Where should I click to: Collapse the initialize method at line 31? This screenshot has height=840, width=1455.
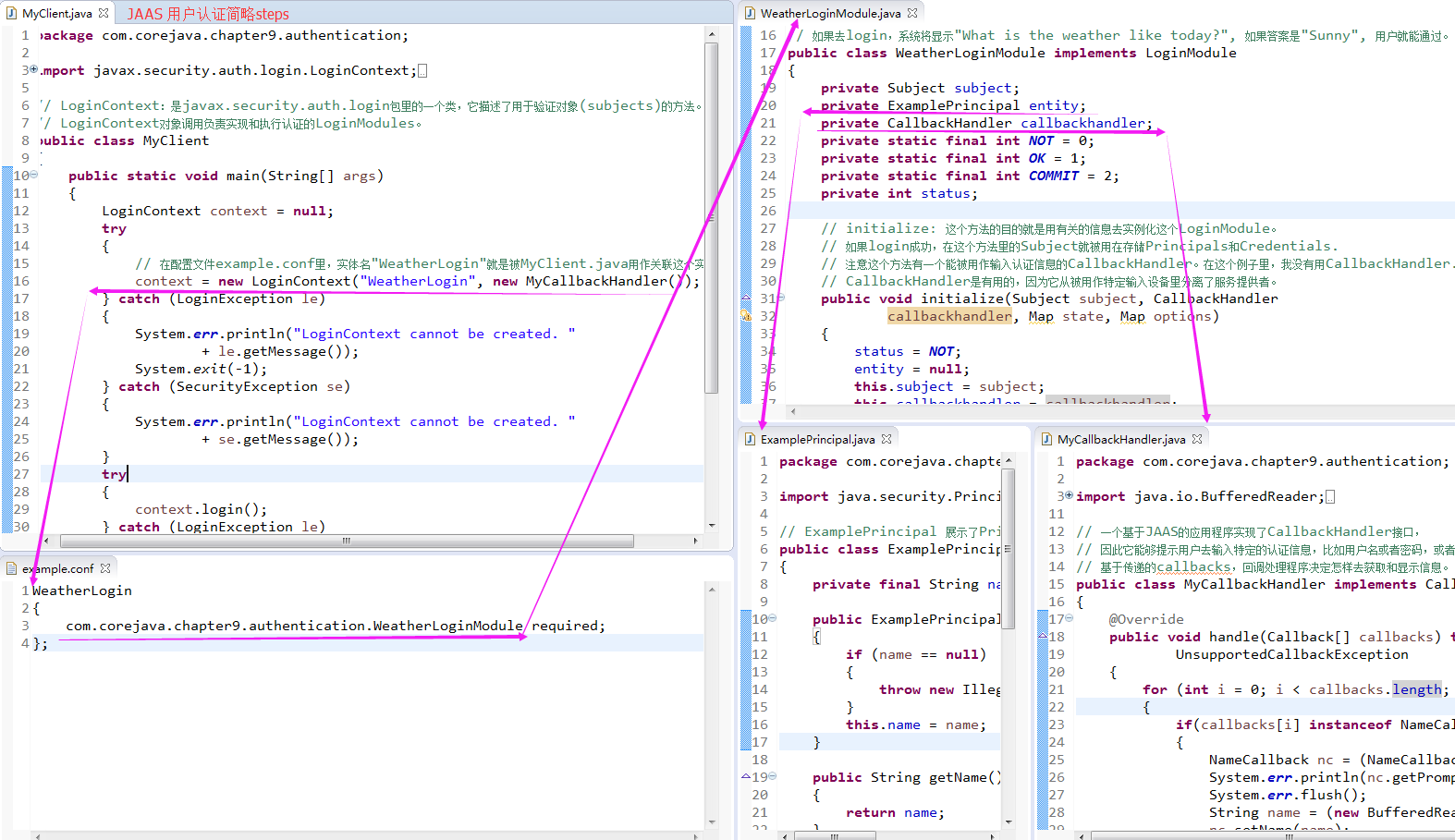781,298
